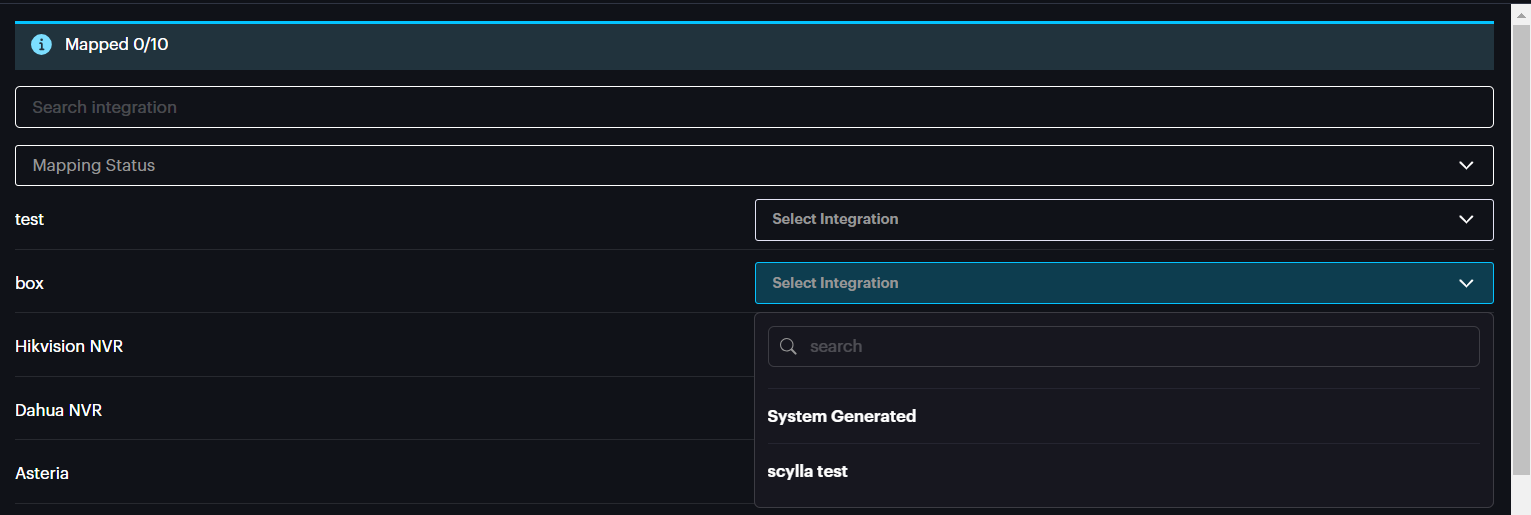Click the chevron arrow on Mapping Status

[x=1466, y=165]
